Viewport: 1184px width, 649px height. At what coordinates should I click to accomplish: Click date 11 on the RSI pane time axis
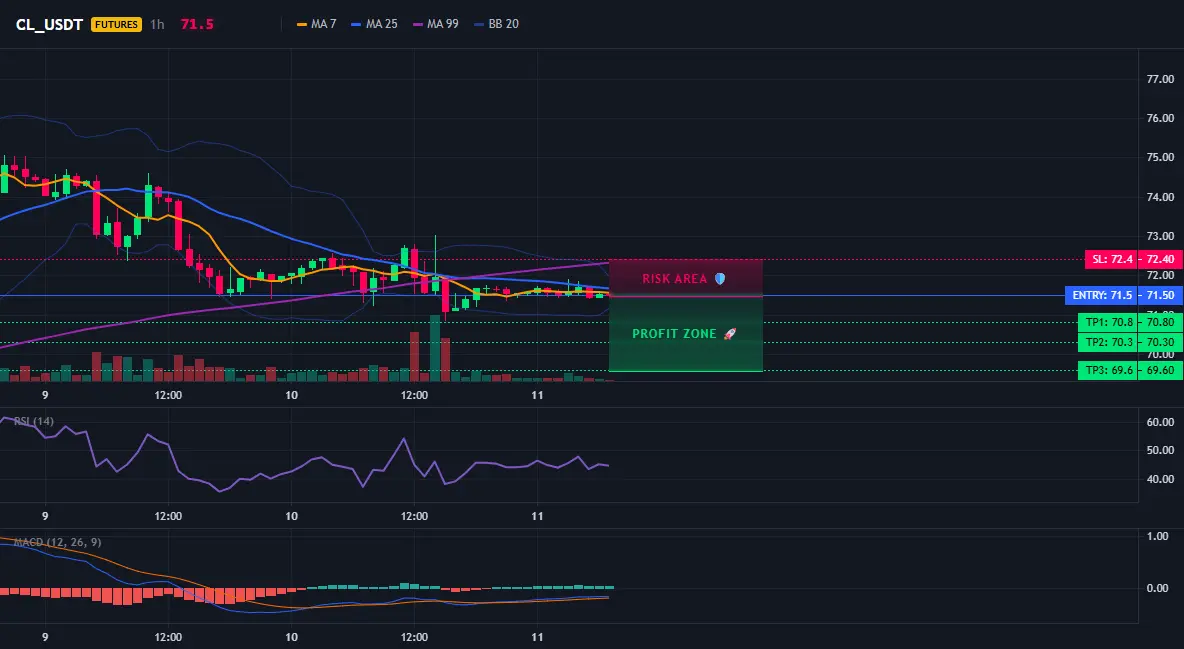coord(537,516)
